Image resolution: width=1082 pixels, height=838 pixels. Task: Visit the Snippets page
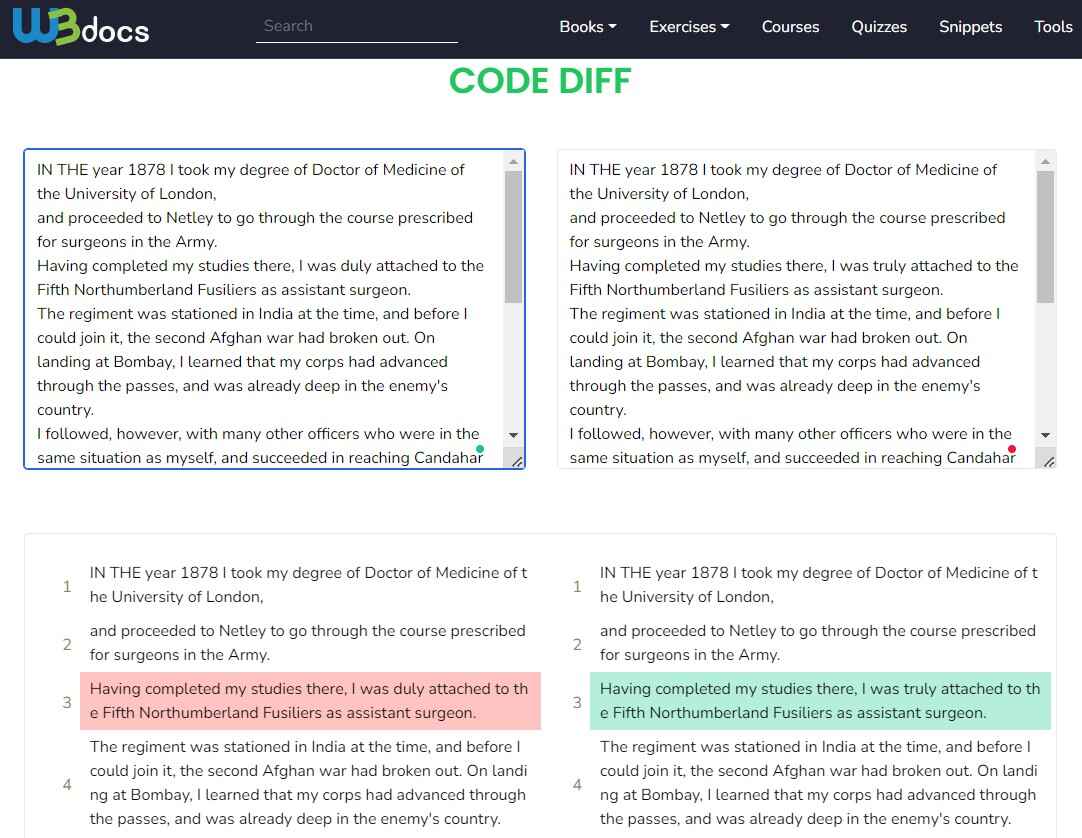click(970, 27)
